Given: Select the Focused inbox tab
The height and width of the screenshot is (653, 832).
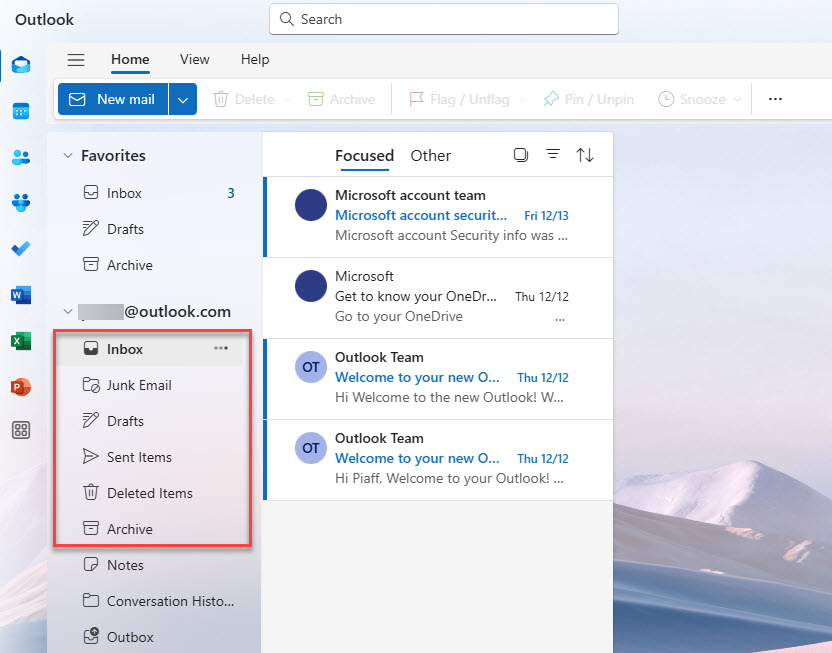Looking at the screenshot, I should point(365,155).
